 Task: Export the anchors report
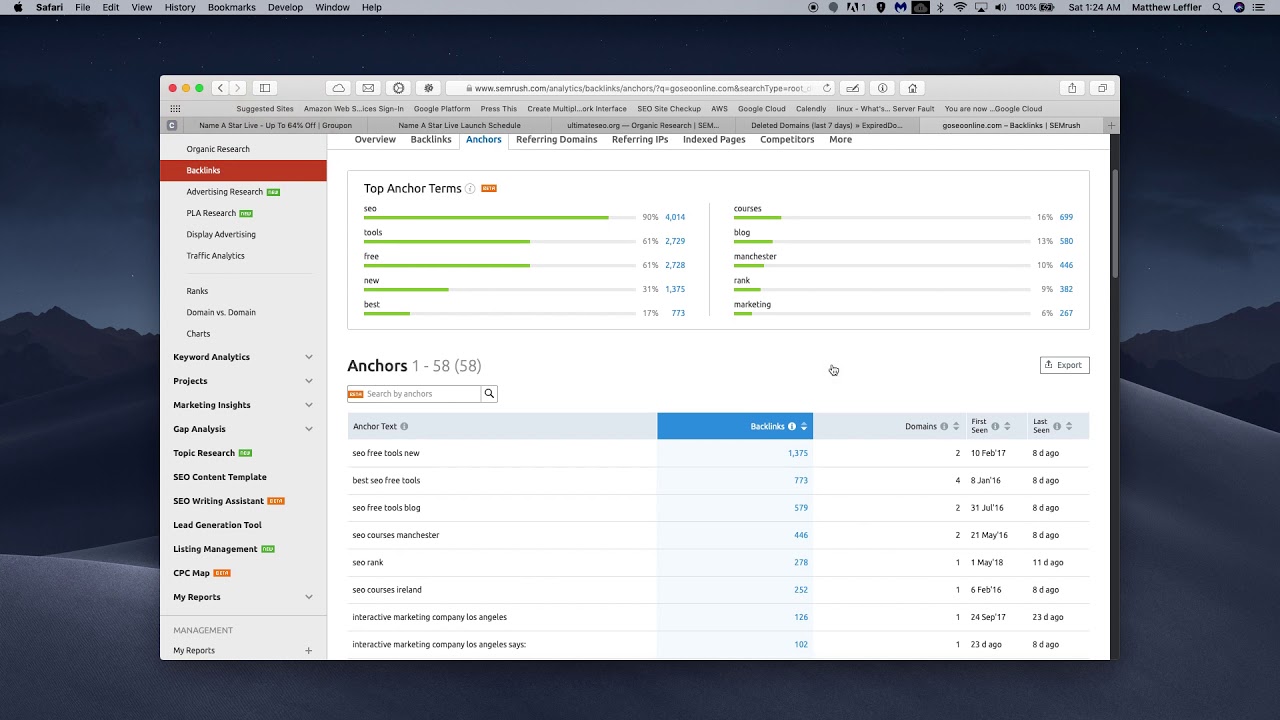point(1065,365)
